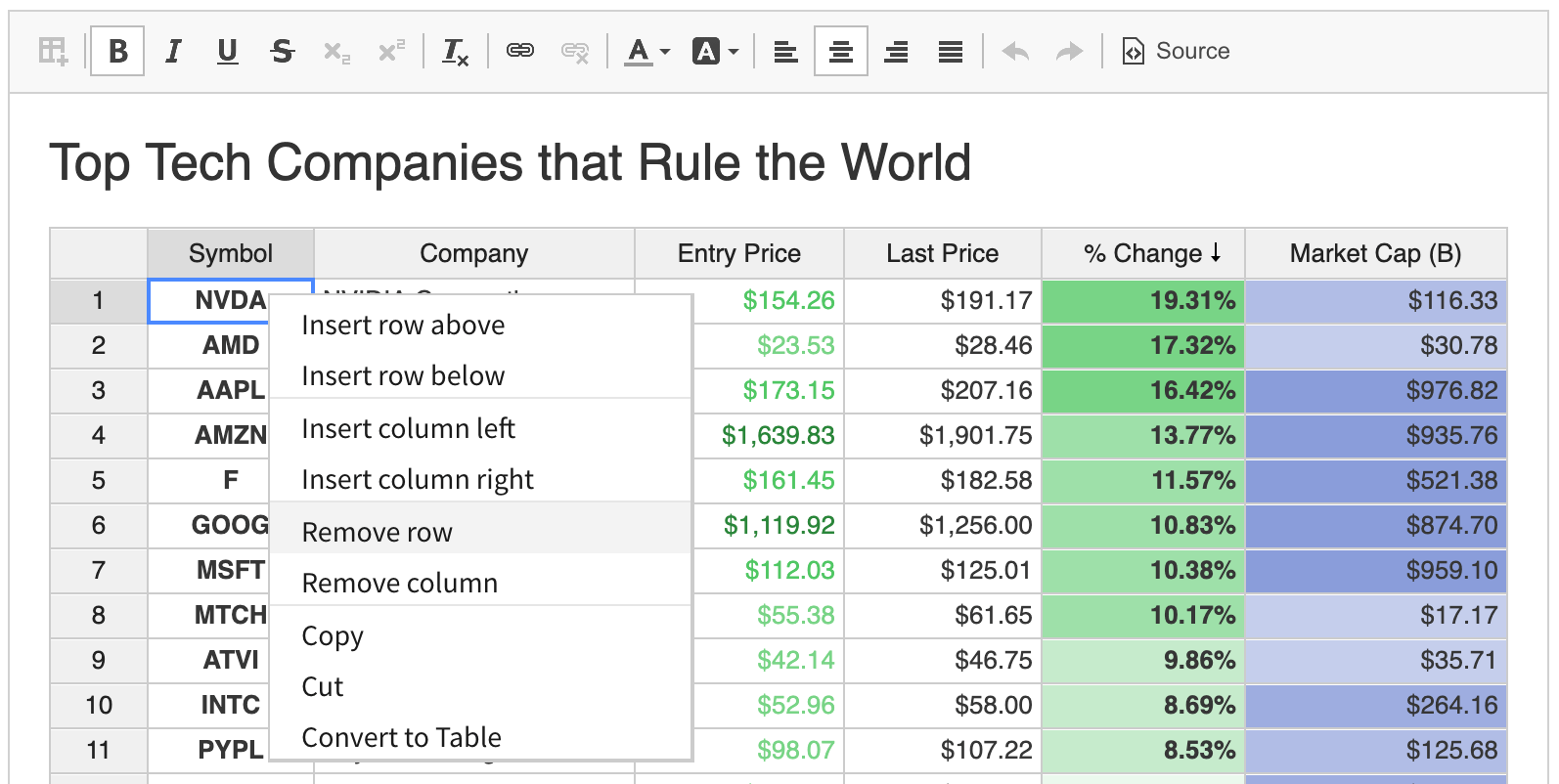Viewport: 1559px width, 784px height.
Task: Insert a link with the chain icon
Action: (519, 51)
